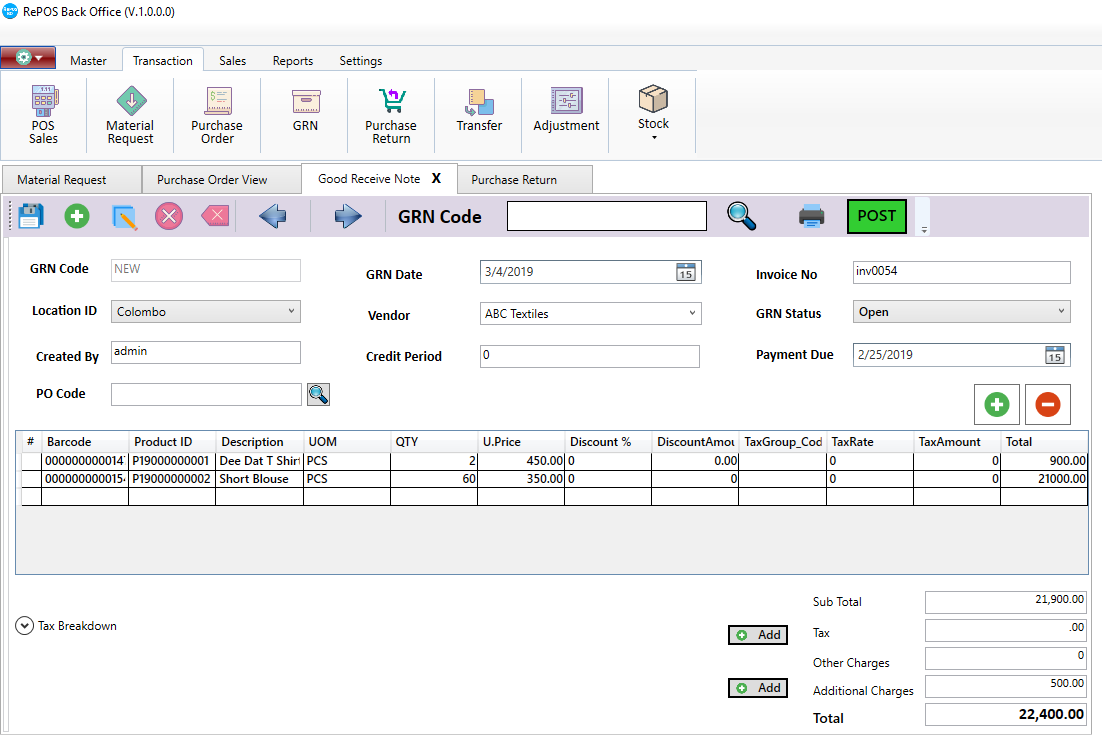The image size is (1102, 745).
Task: Click the Other Charges amount field
Action: point(1006,659)
